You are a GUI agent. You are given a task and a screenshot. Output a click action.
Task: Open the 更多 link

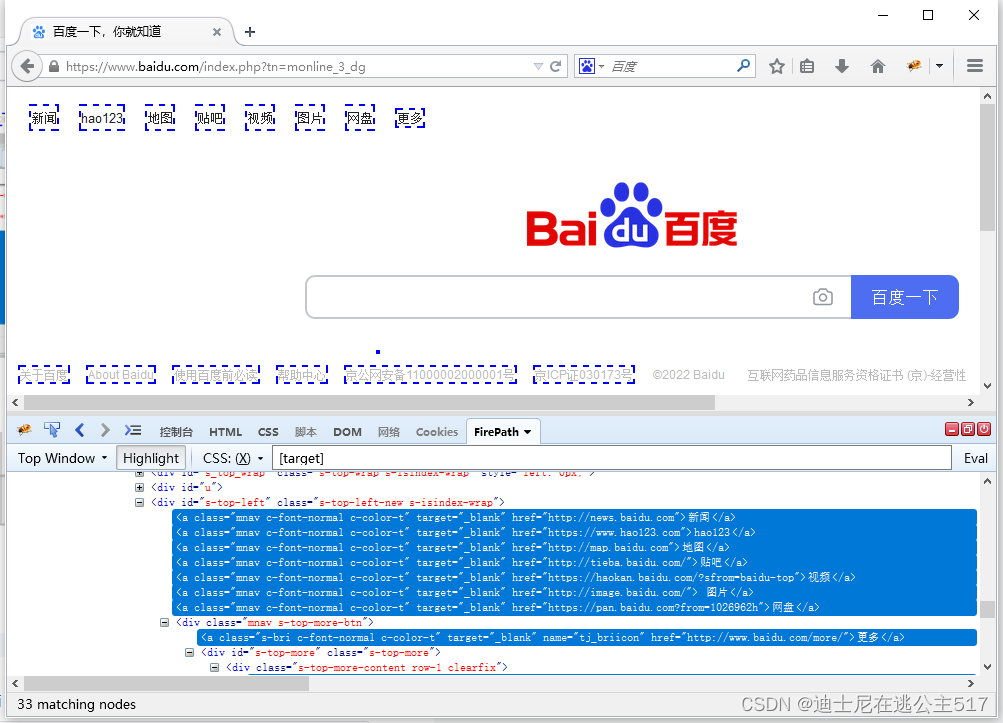(410, 118)
